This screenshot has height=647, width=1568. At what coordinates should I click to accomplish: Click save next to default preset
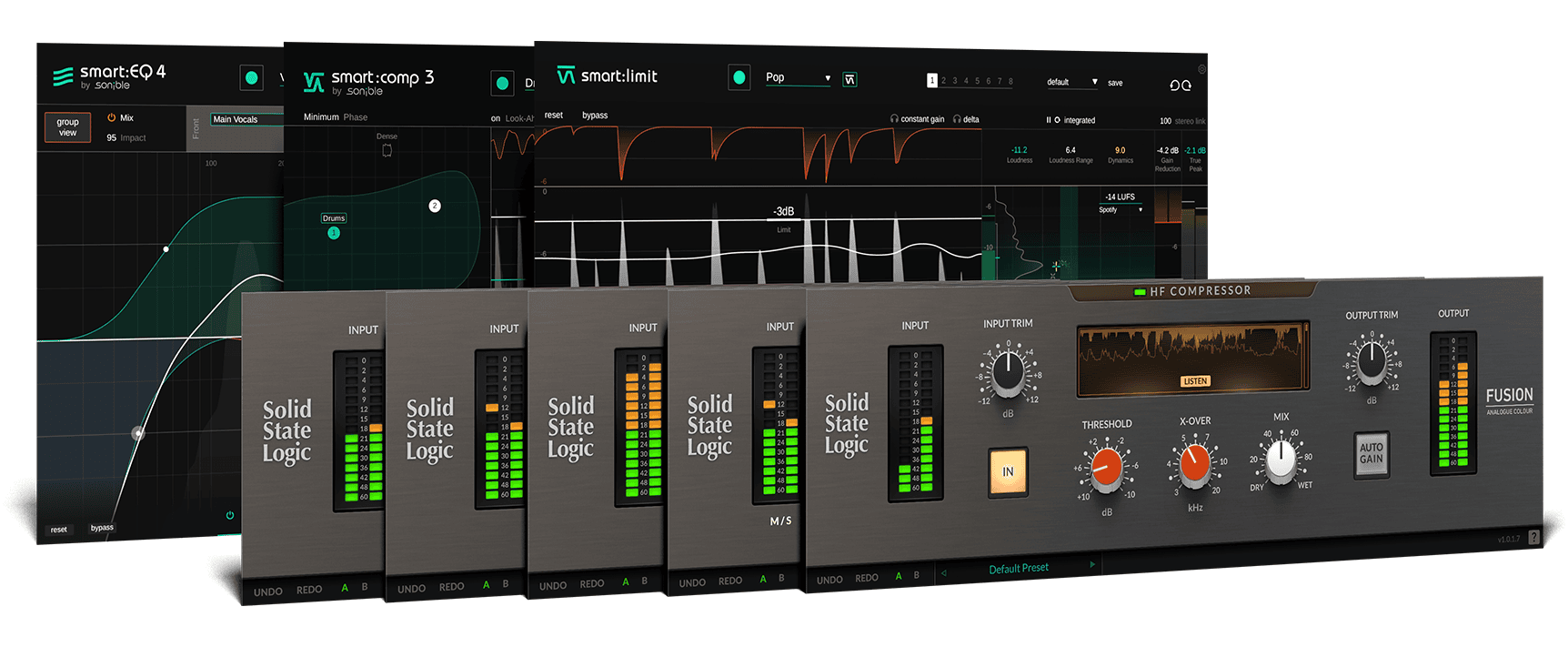point(1115,83)
